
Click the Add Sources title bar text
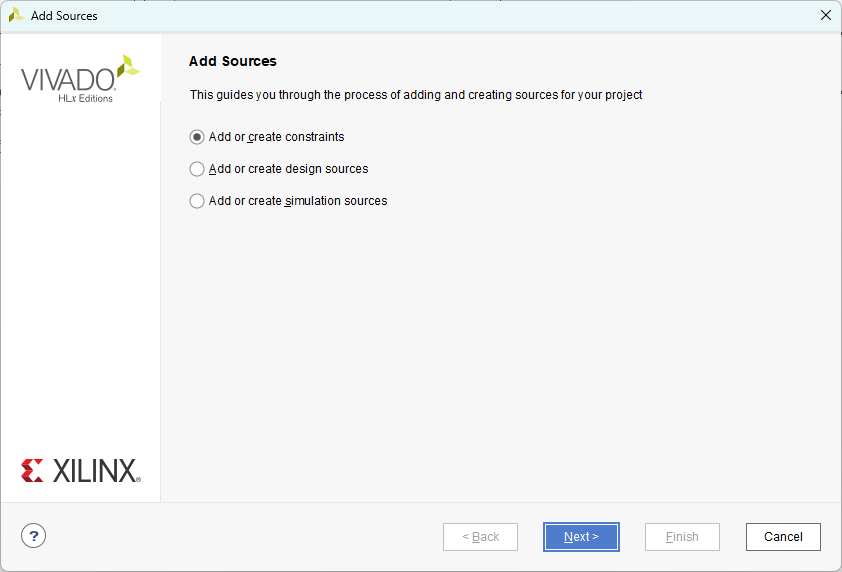tap(64, 16)
